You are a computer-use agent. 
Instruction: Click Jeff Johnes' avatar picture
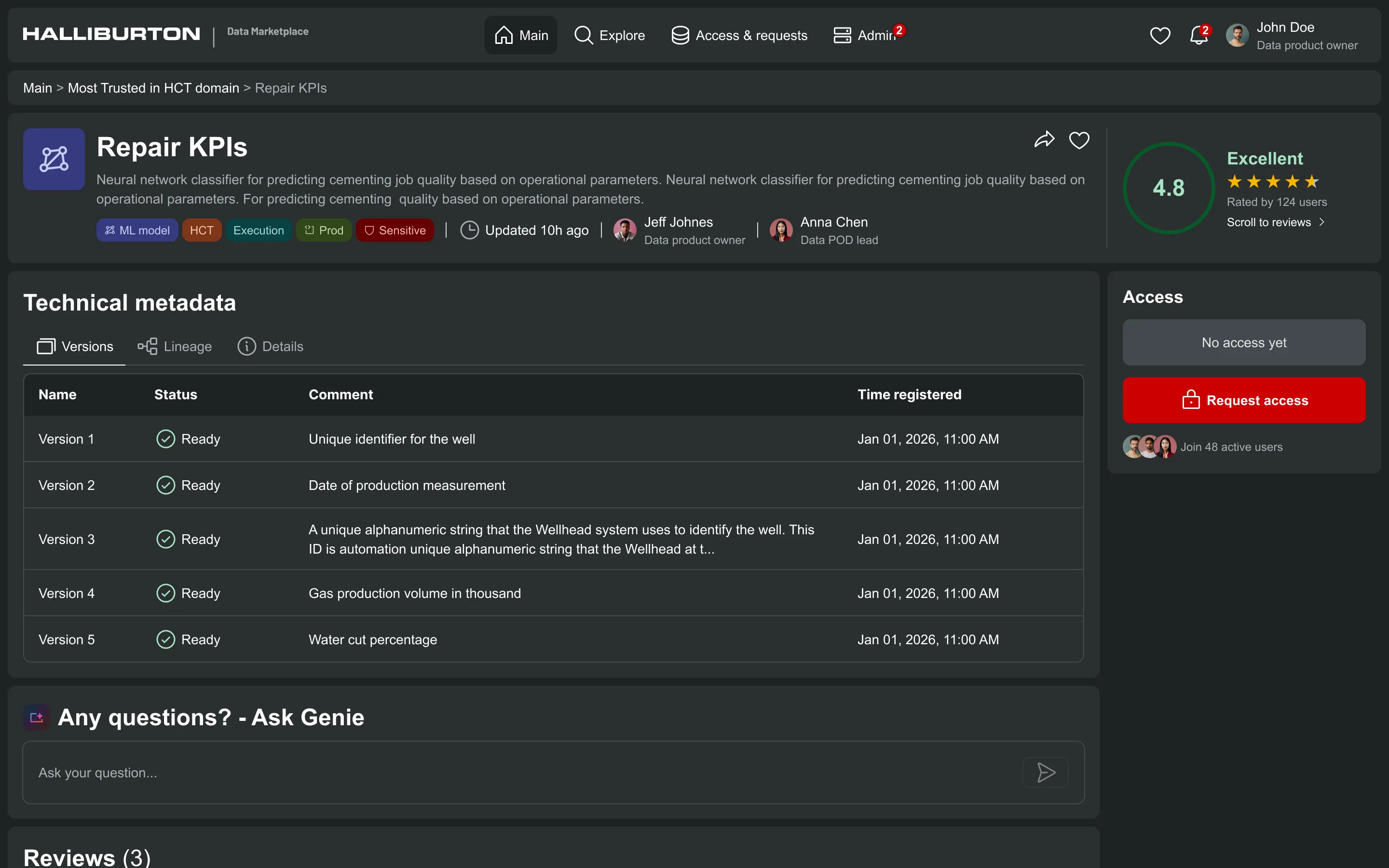(625, 230)
